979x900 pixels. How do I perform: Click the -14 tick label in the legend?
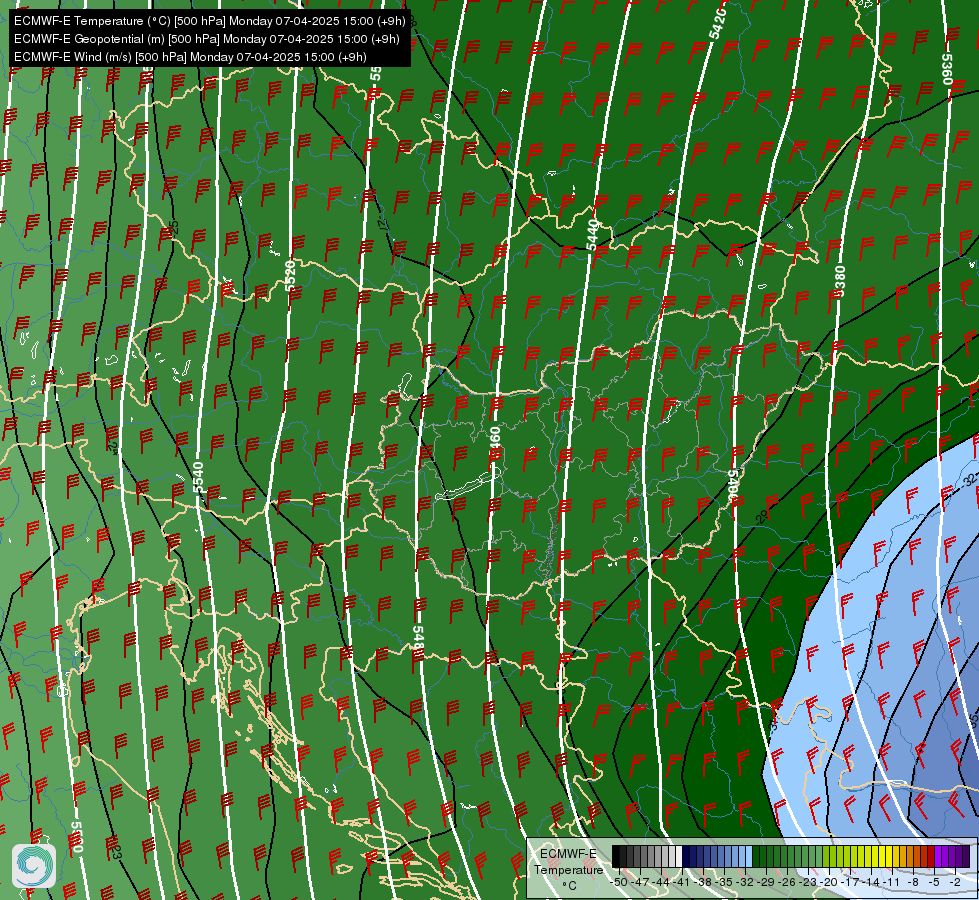point(871,882)
